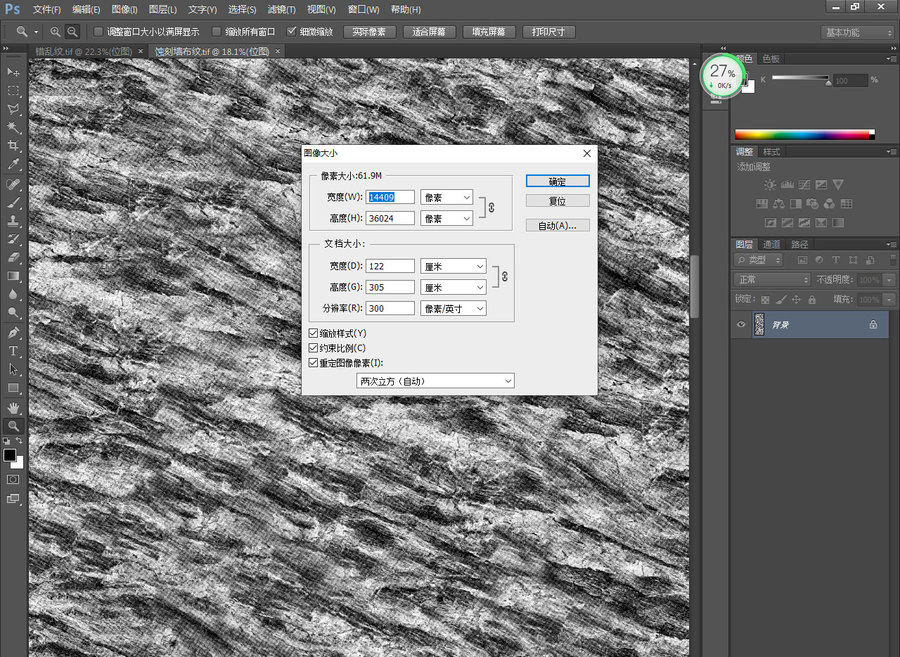
Task: Select the History Brush tool
Action: [13, 239]
